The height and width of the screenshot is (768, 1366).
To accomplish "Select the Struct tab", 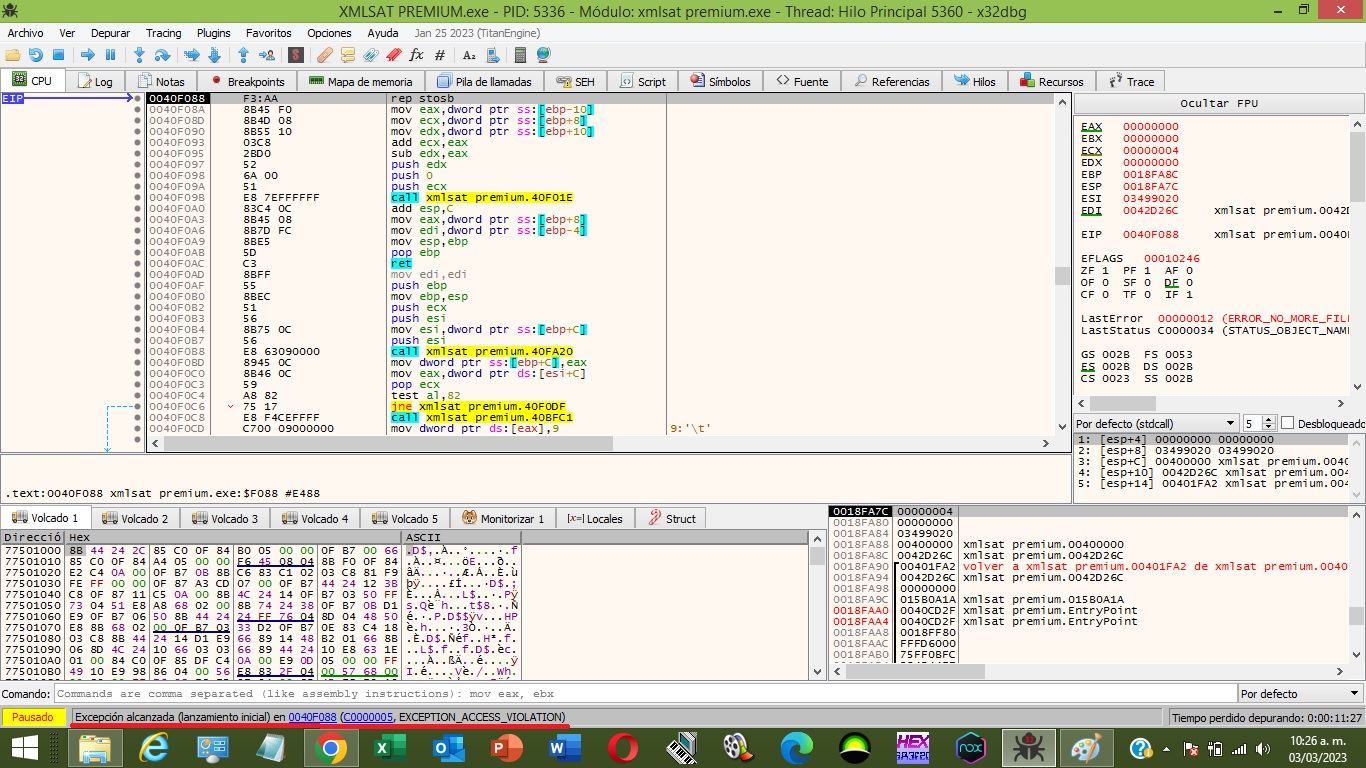I will [x=671, y=518].
